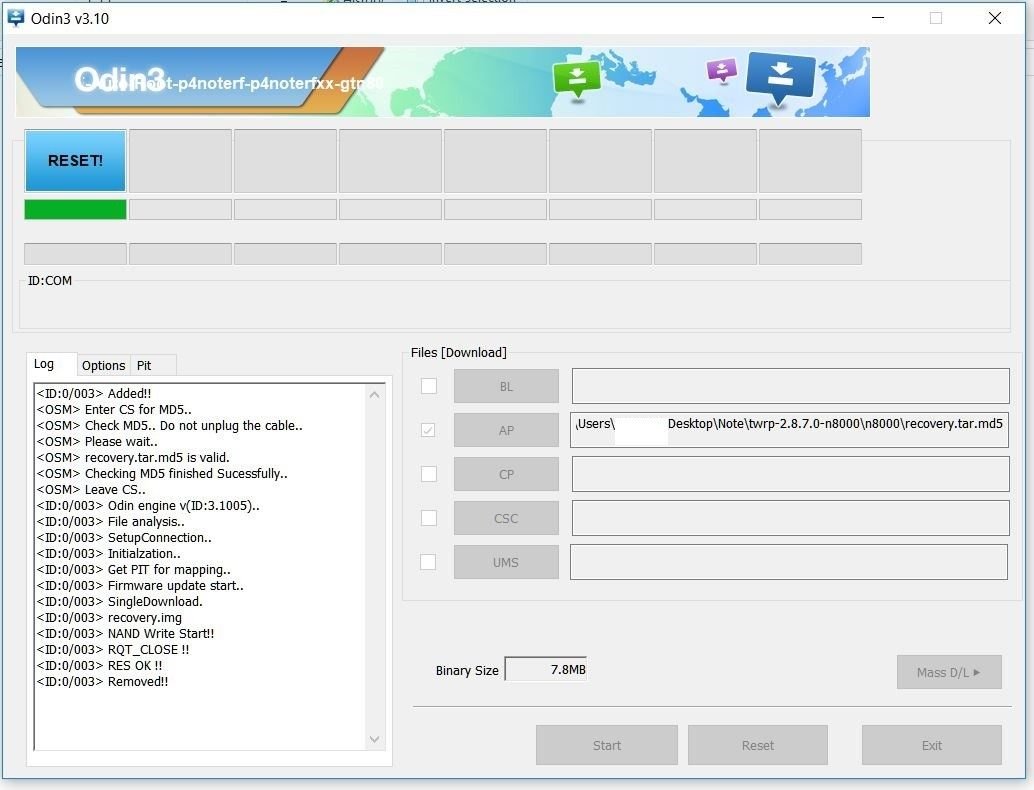The width and height of the screenshot is (1034, 790).
Task: Click the Binary Size value field
Action: tap(545, 669)
